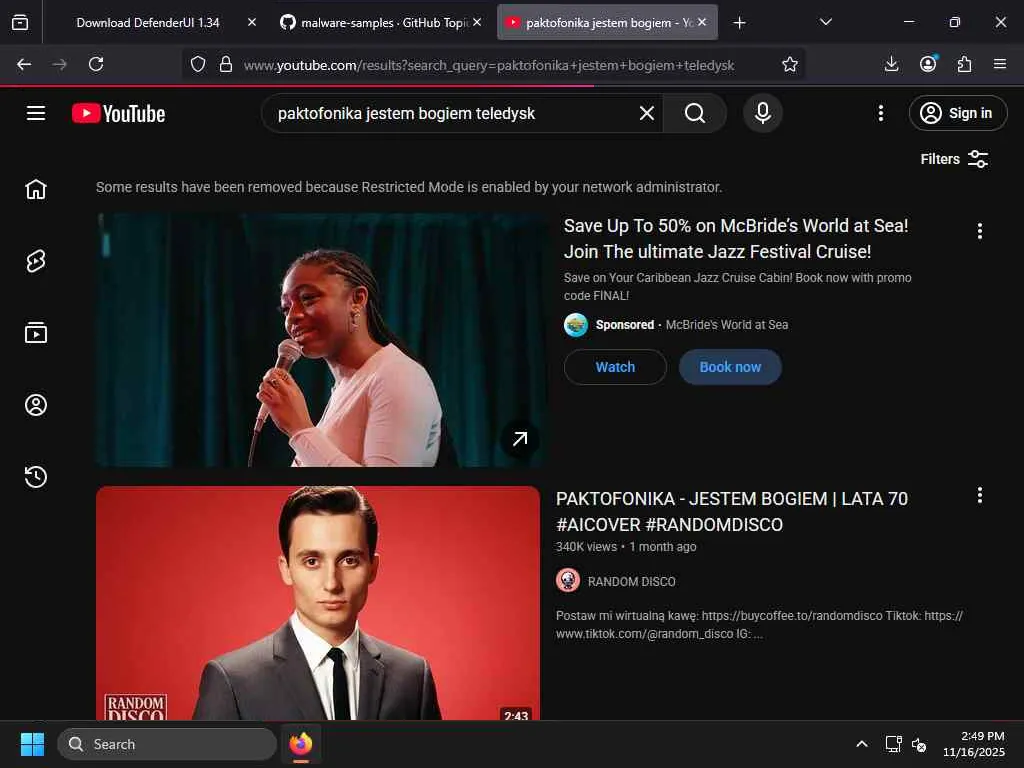Screen dimensions: 1024x768
Task: Click the Windows taskbar Search box
Action: 167,744
